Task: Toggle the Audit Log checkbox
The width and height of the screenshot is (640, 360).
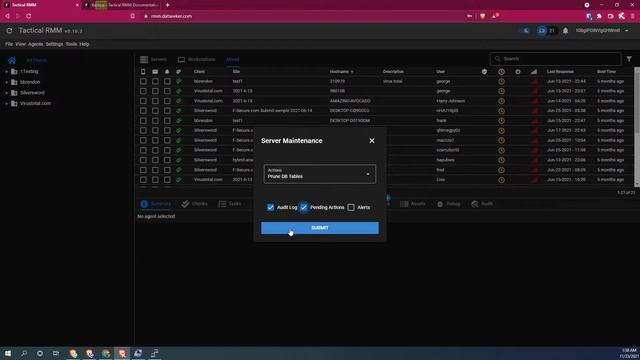Action: 270,207
